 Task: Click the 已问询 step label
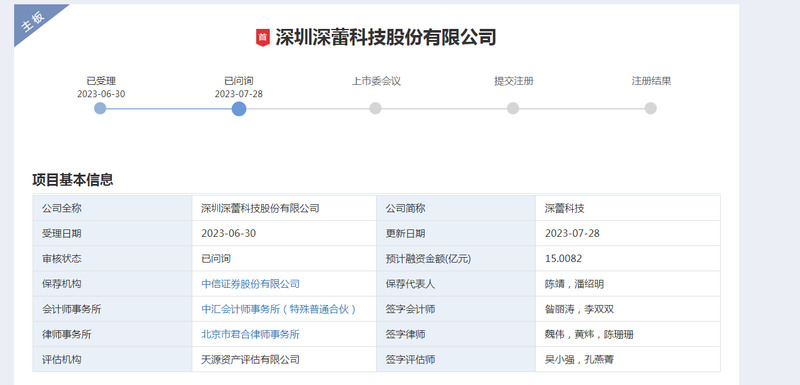click(x=239, y=81)
